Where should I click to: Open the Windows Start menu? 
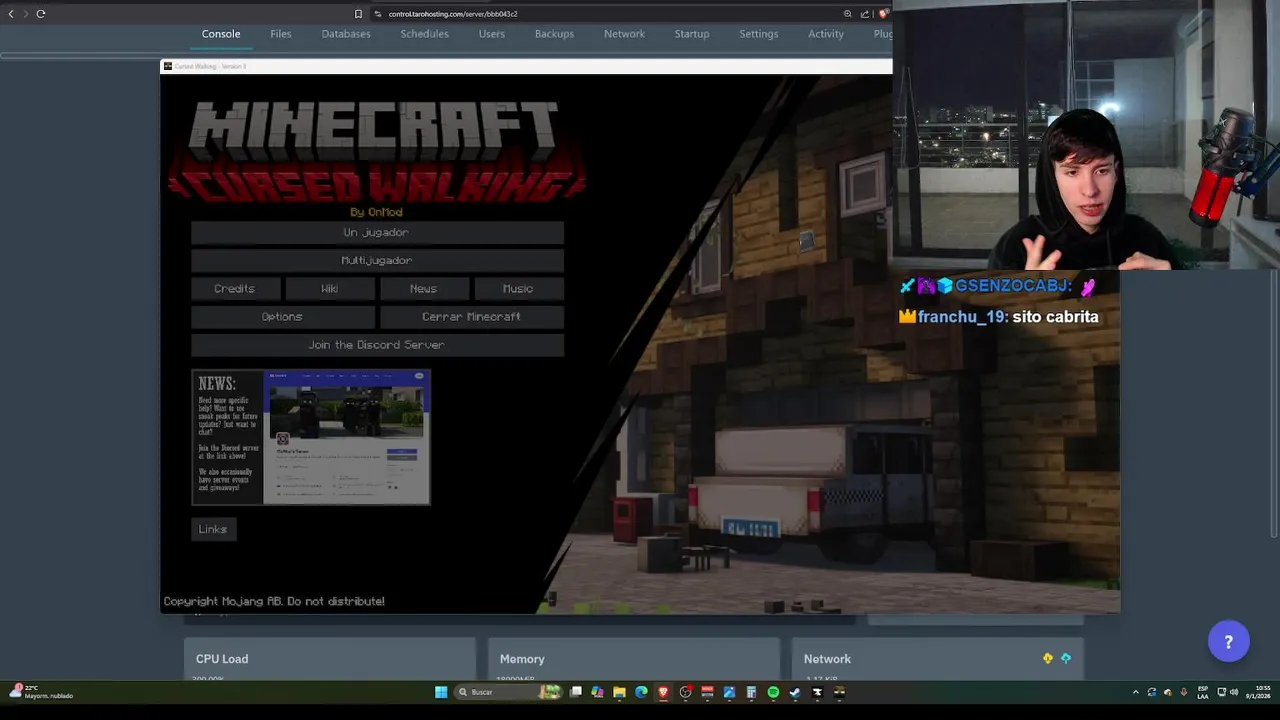441,692
